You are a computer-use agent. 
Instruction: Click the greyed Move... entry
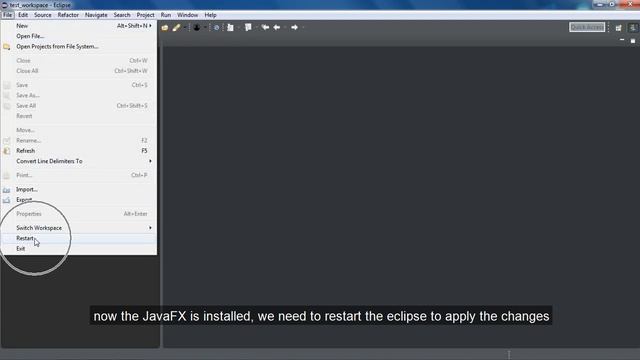click(79, 130)
